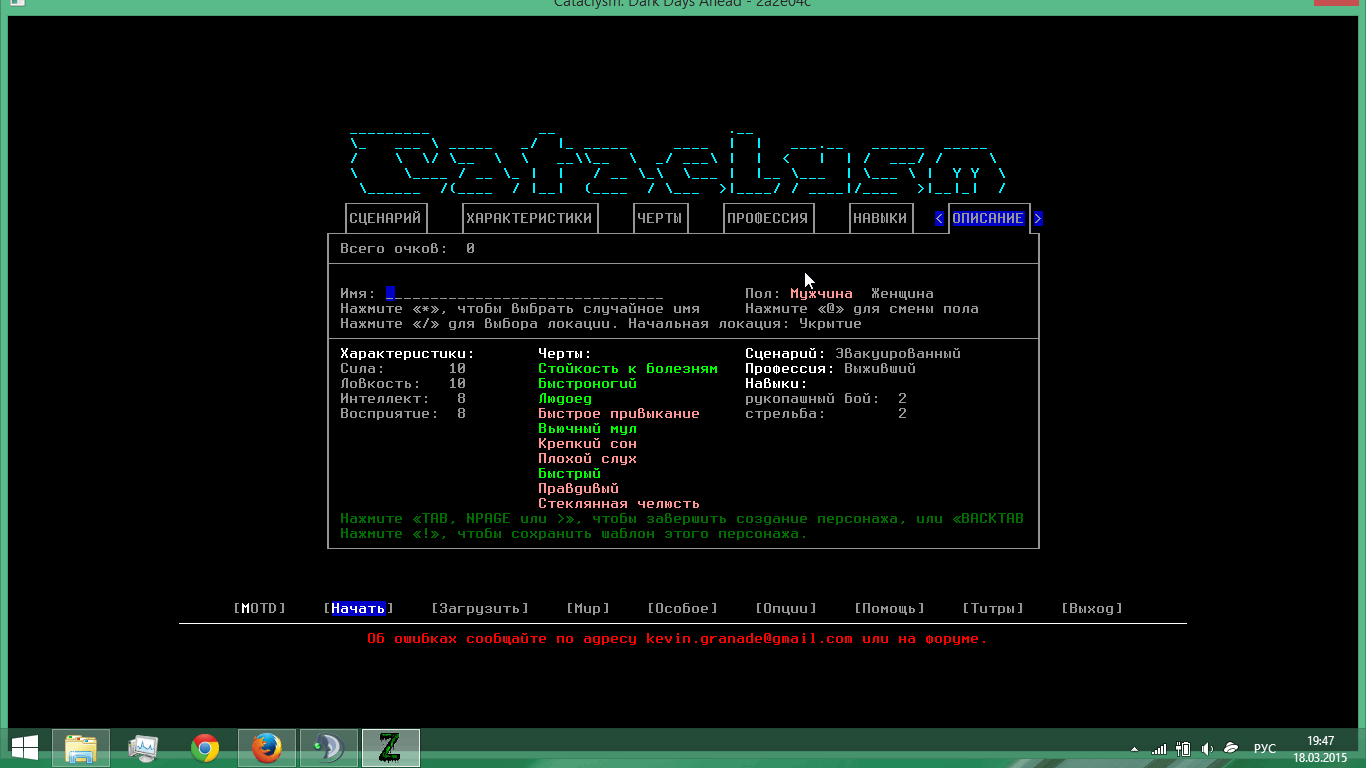The image size is (1366, 768).
Task: Click the character name input field
Action: 524,294
